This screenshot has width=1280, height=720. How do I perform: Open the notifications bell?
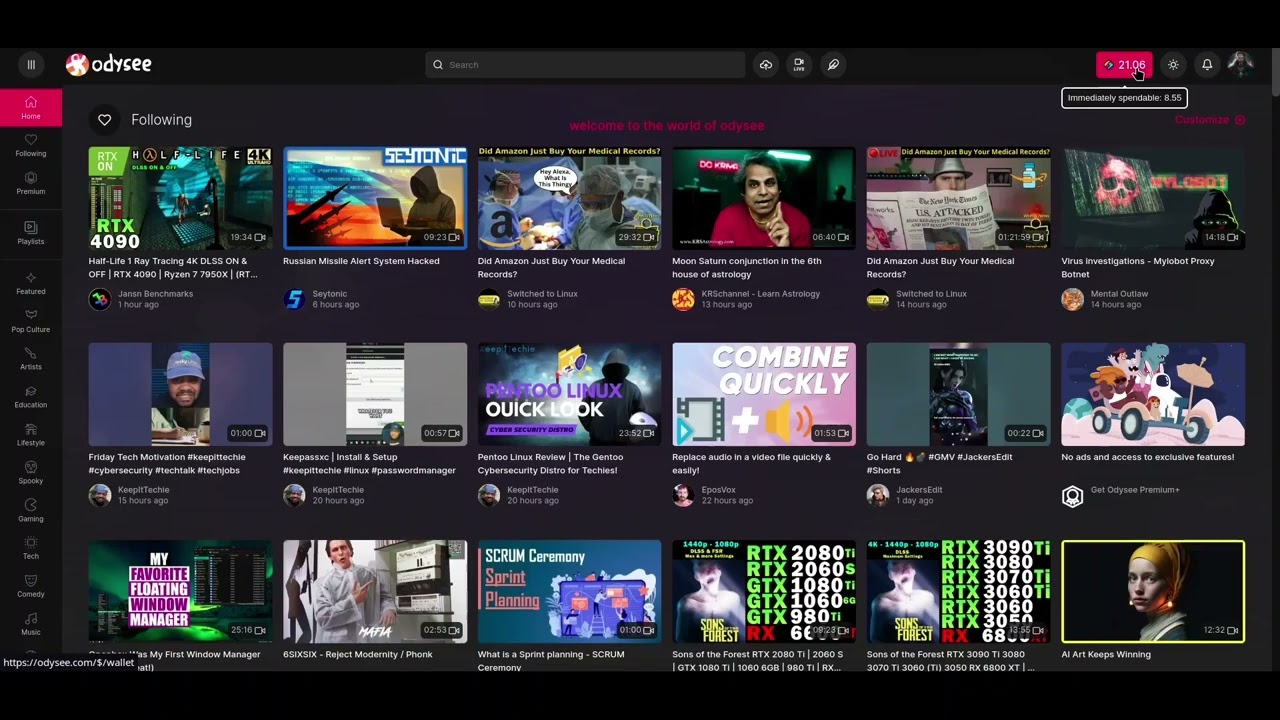[x=1207, y=65]
